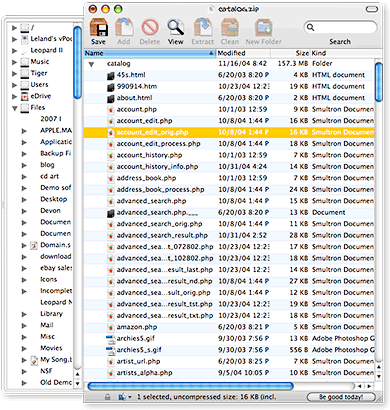Select the ebay sales folder in sidebar

coord(56,268)
